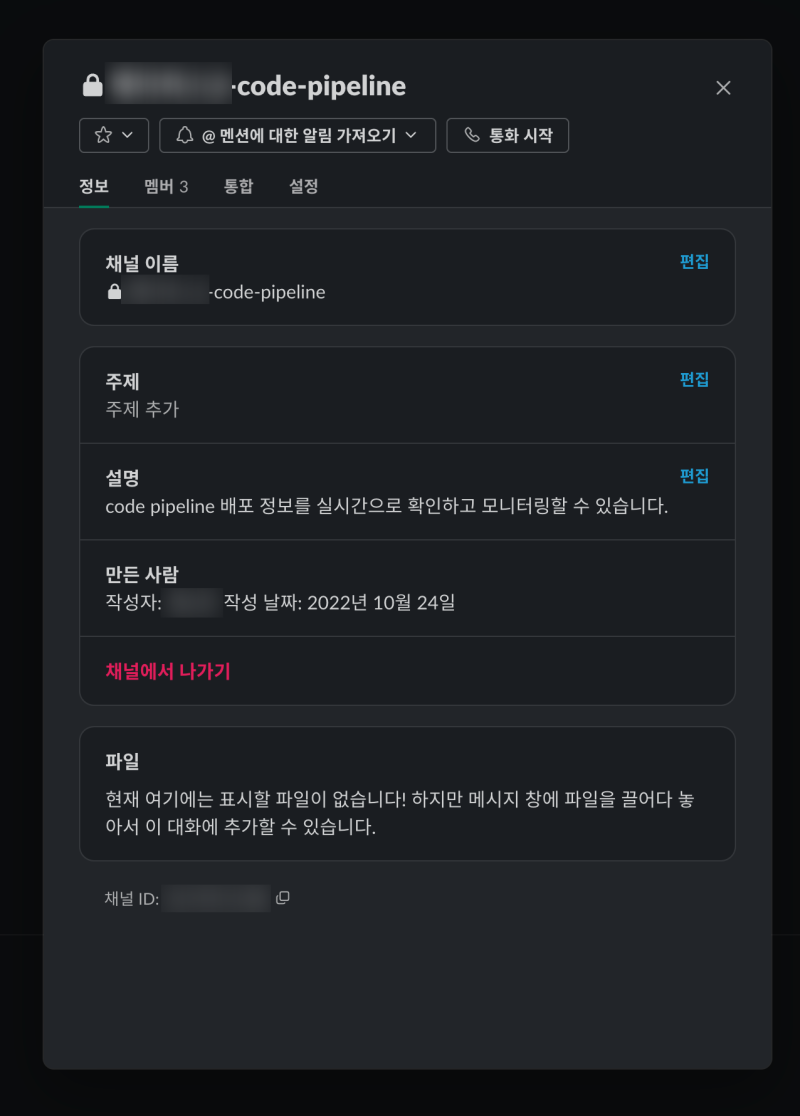Open the 통합 tab

[x=238, y=186]
